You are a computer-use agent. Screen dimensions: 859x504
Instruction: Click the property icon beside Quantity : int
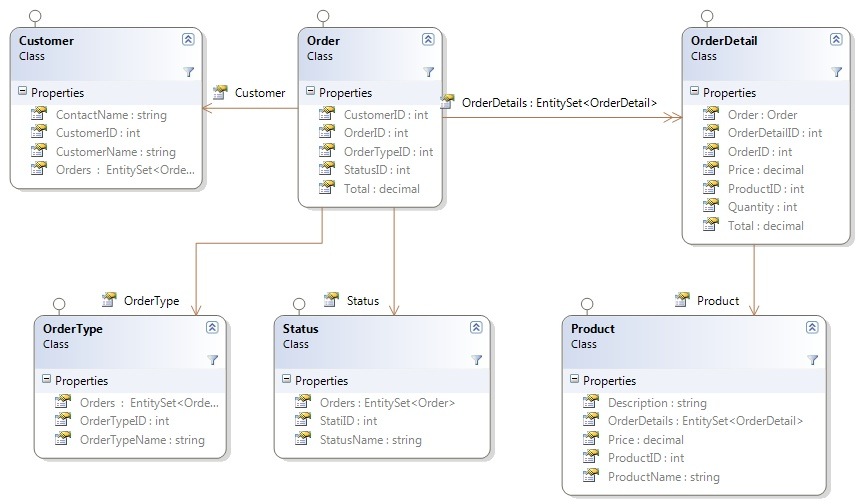[711, 205]
